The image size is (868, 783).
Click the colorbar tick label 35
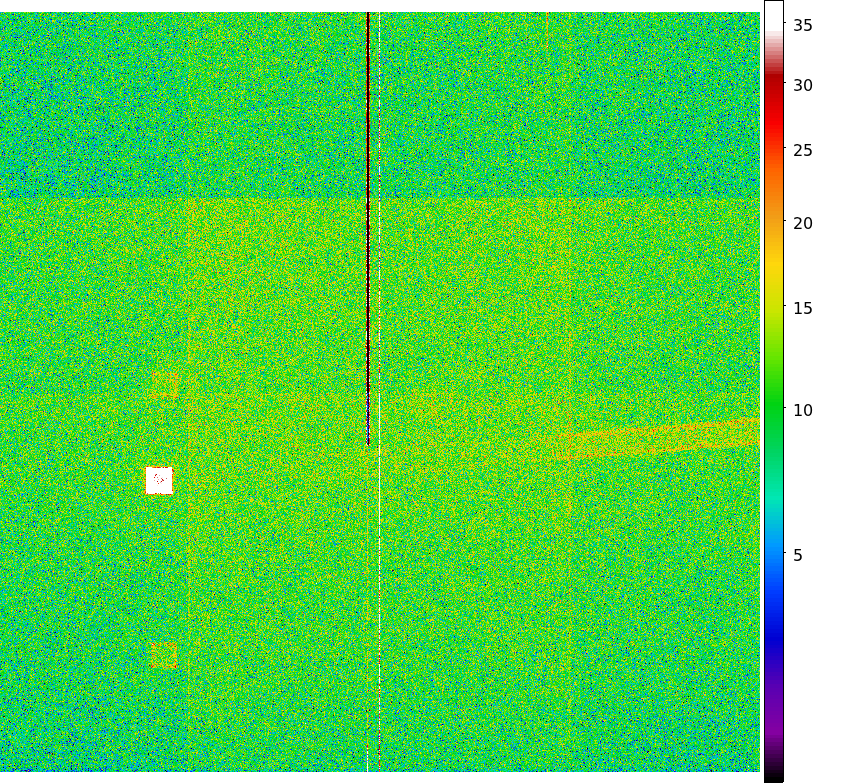point(803,26)
